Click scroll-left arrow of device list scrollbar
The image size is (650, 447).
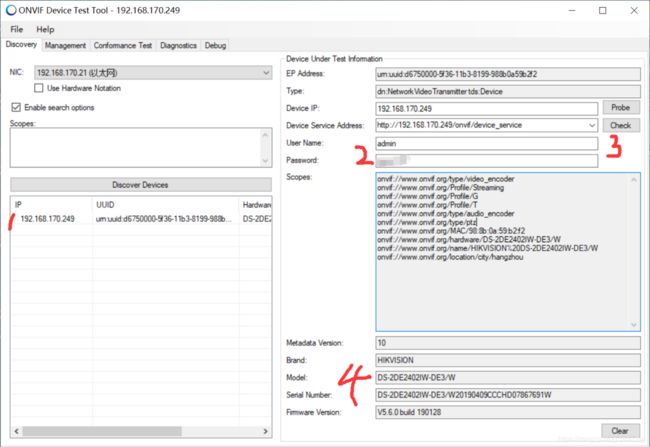coord(16,431)
